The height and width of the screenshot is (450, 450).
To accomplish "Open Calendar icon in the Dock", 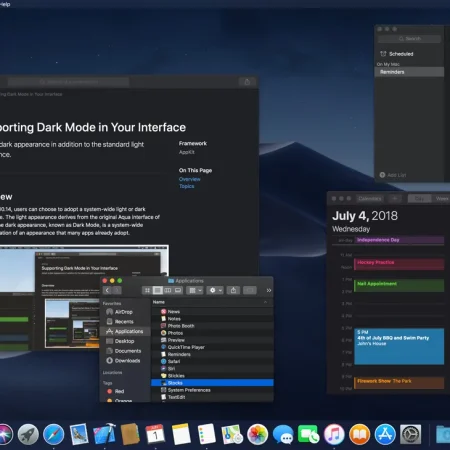I will click(x=155, y=434).
